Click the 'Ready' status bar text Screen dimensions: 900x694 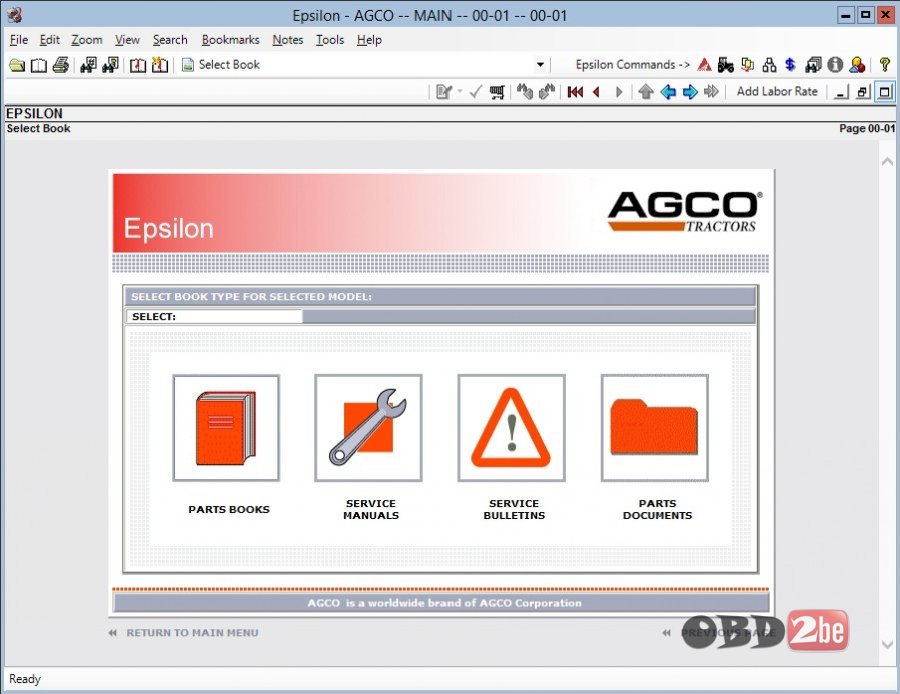tap(25, 679)
